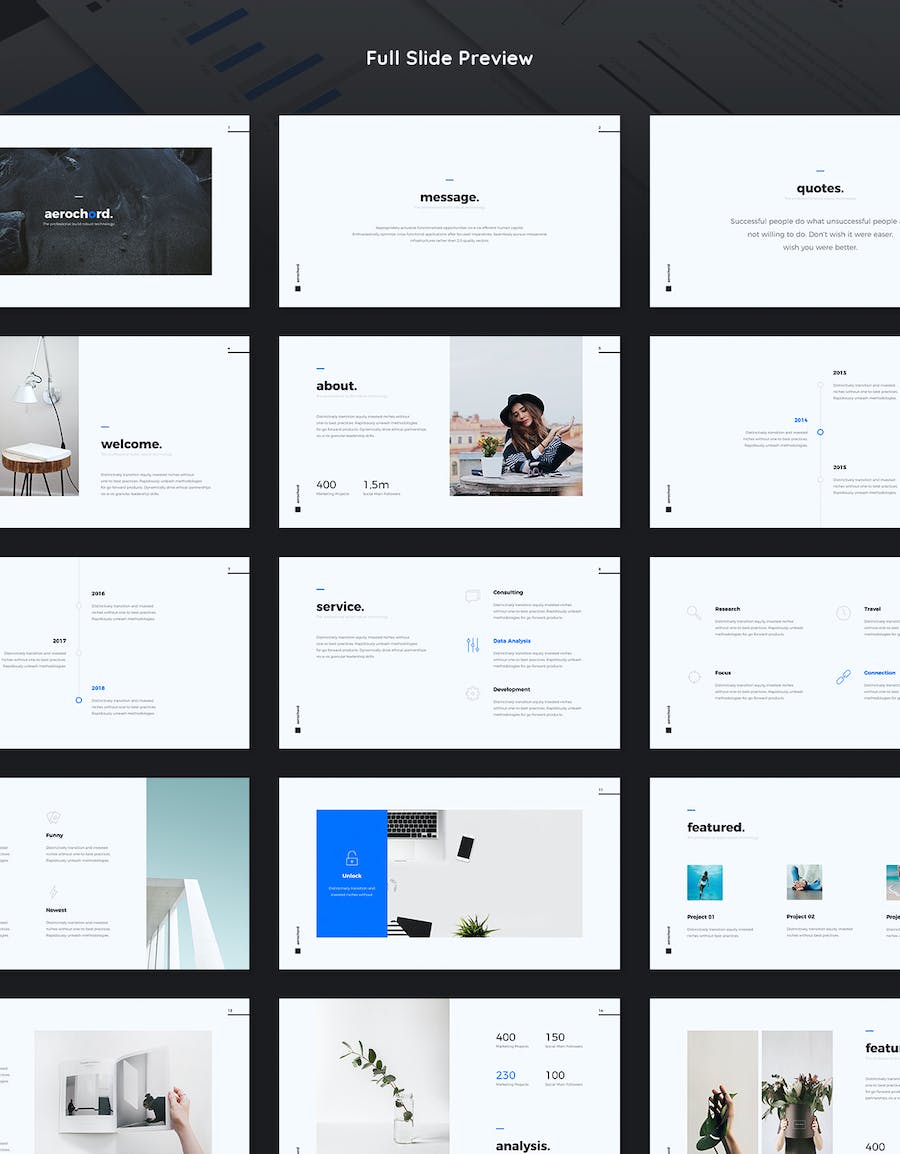Select the message slide preview
Image resolution: width=900 pixels, height=1154 pixels.
[449, 211]
